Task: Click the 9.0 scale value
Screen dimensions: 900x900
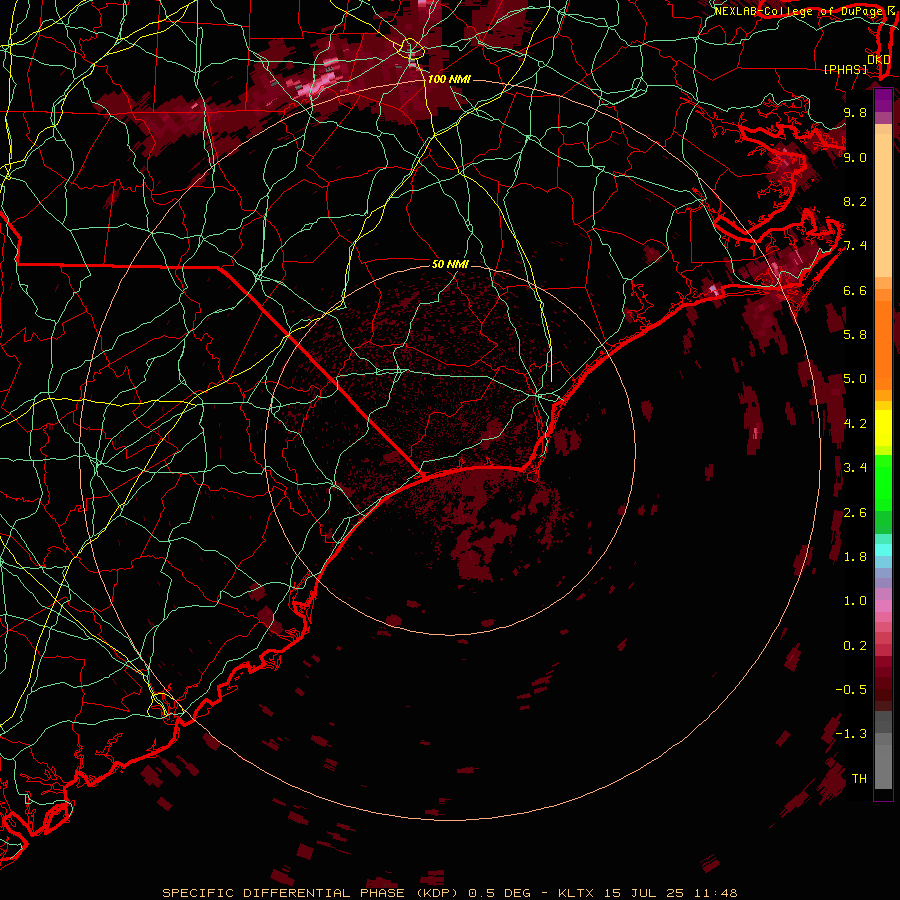Action: click(855, 157)
